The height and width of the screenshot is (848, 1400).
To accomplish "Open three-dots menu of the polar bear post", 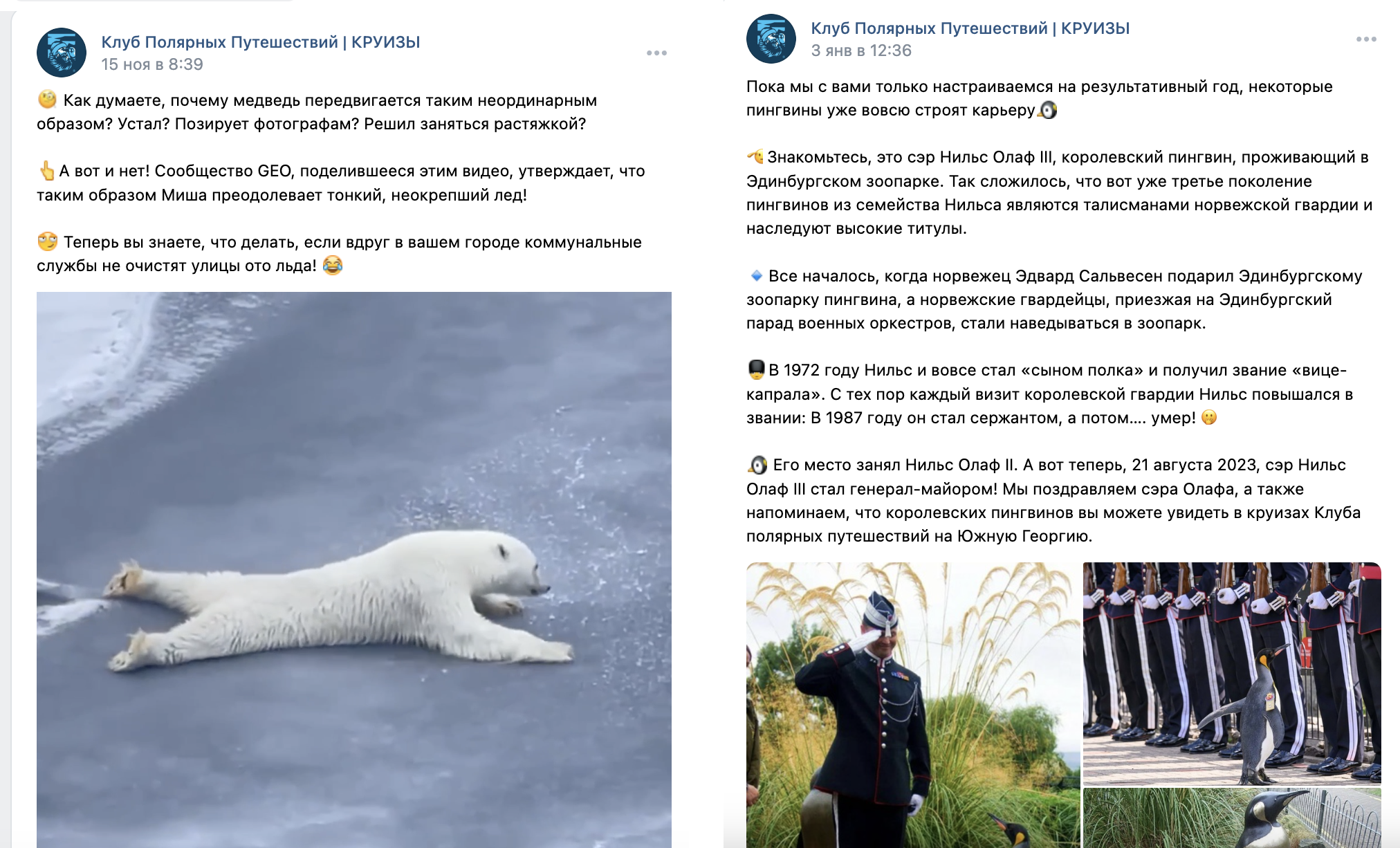I will [656, 53].
